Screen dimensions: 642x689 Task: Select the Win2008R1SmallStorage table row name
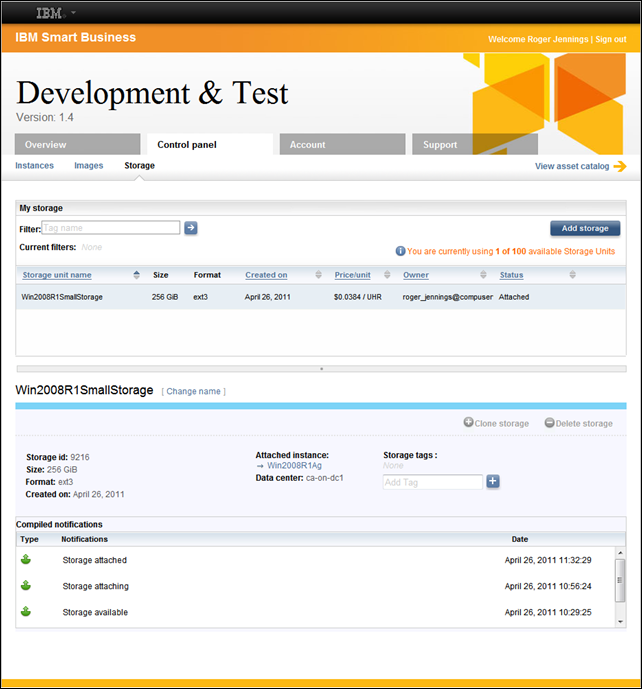[62, 297]
